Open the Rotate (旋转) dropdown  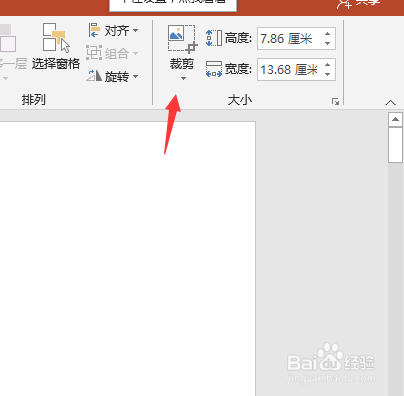pos(113,76)
